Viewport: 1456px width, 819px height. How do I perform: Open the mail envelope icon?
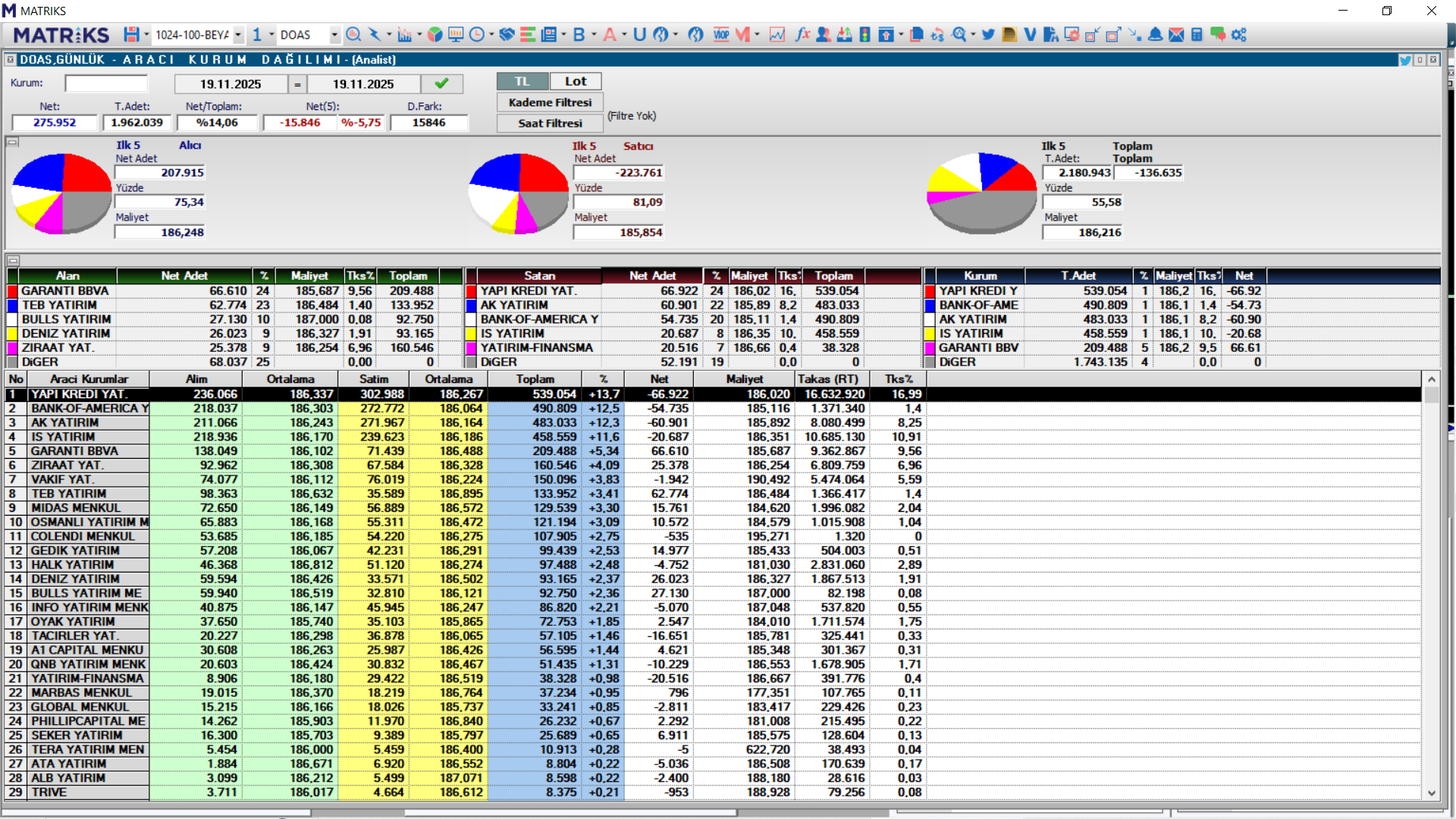[1176, 35]
